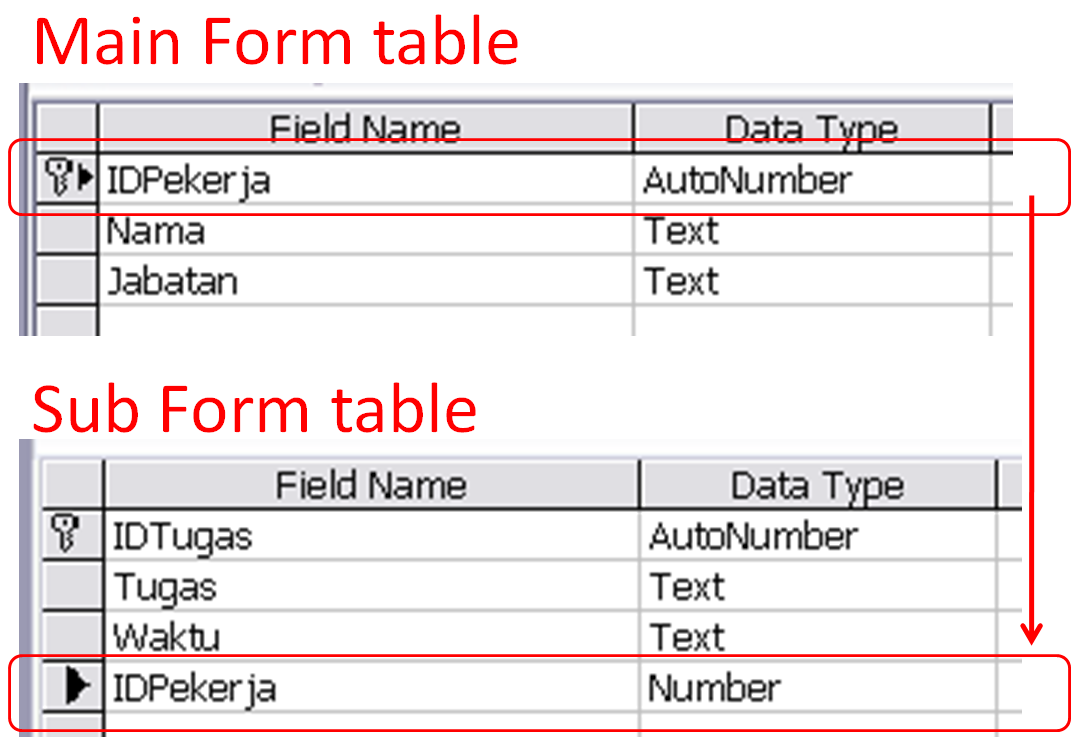Click the blank row selector beside Nama
Image resolution: width=1081 pixels, height=743 pixels.
coord(60,231)
